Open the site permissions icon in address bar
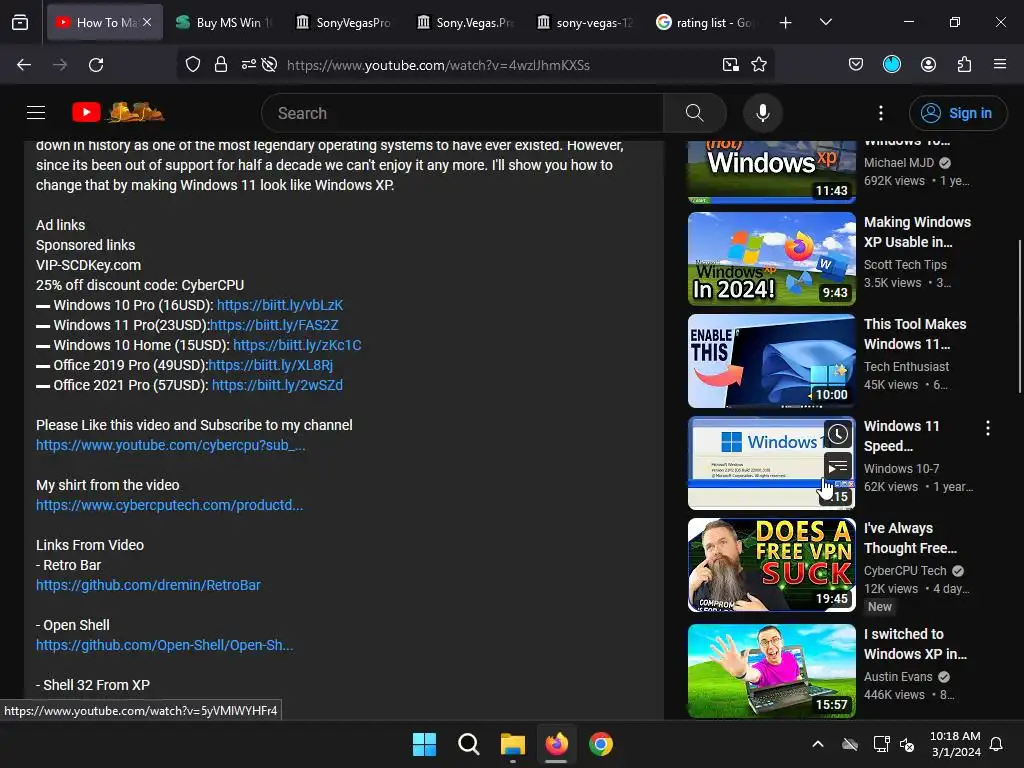 [248, 65]
